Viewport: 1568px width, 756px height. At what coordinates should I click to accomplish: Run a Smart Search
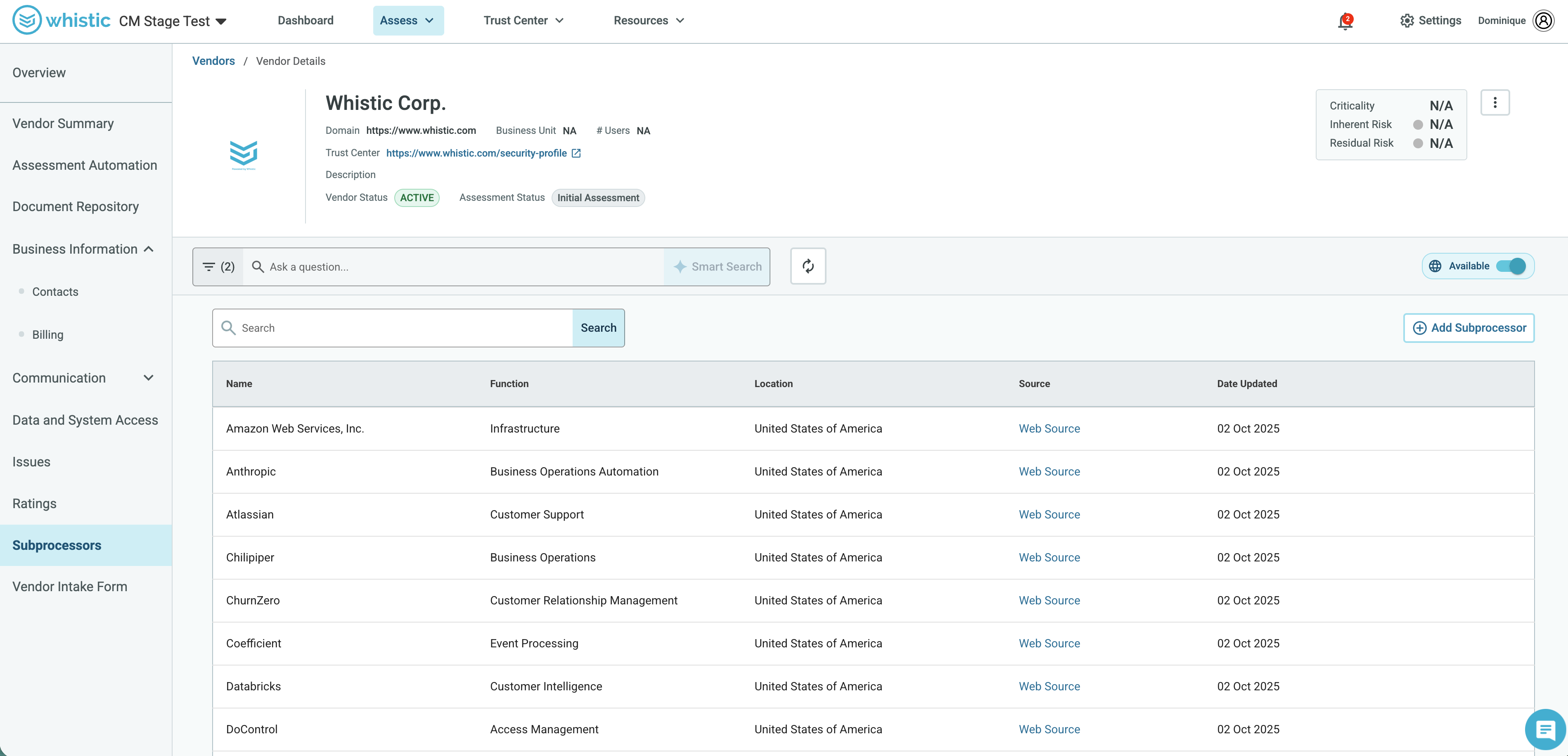pyautogui.click(x=718, y=266)
